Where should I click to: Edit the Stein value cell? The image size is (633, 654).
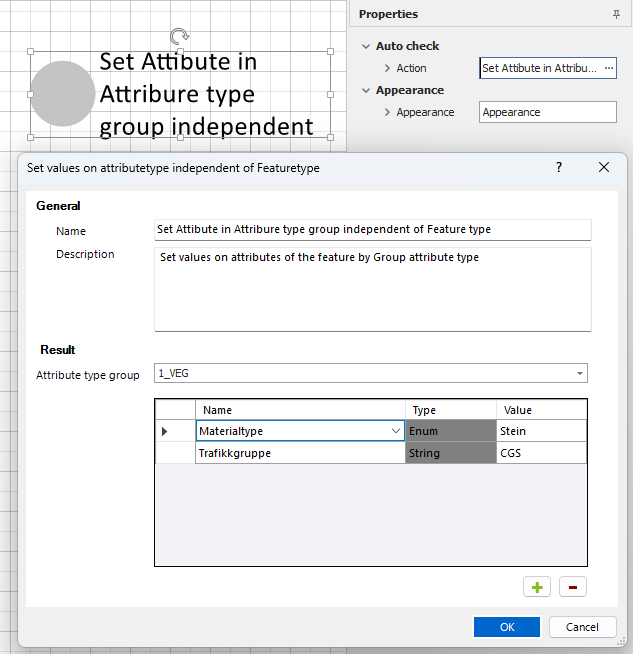(542, 431)
